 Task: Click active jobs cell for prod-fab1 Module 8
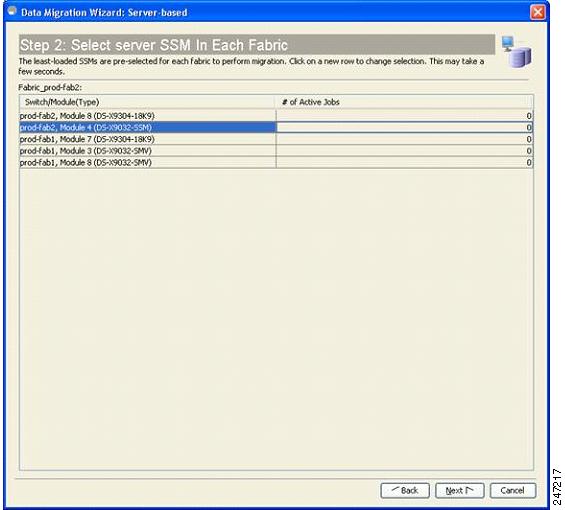tap(404, 163)
